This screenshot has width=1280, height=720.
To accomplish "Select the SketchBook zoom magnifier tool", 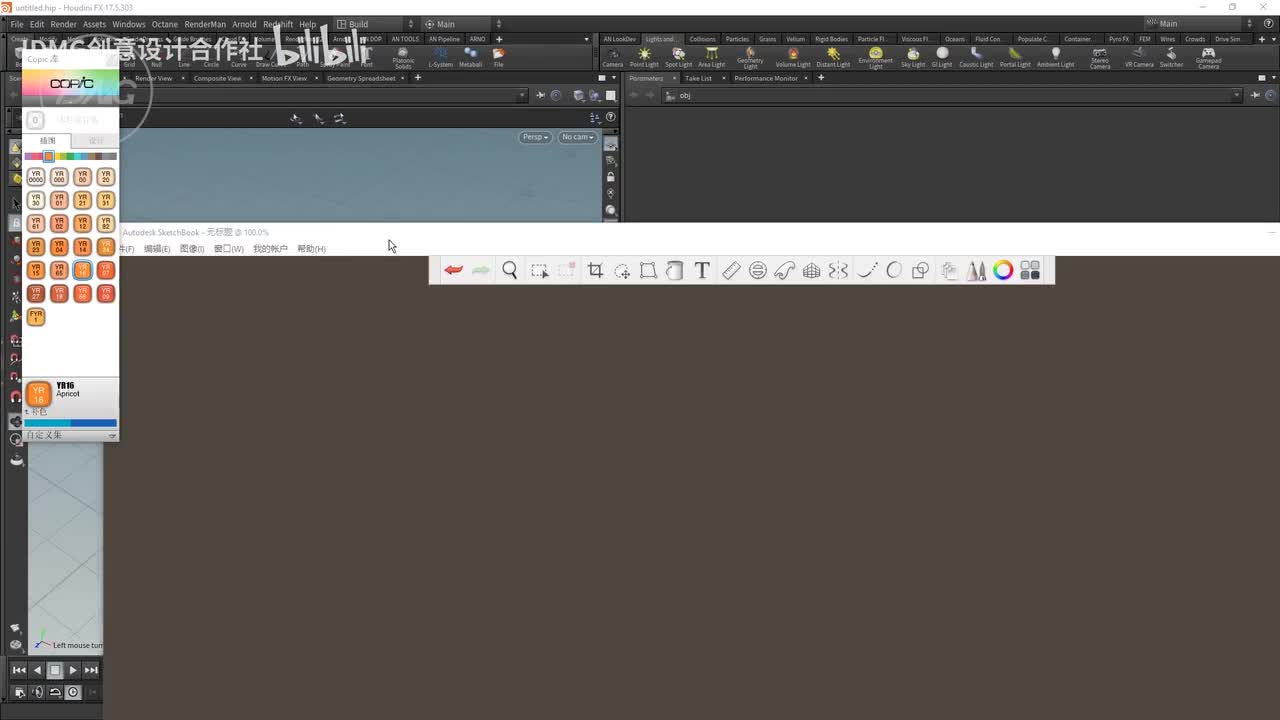I will pyautogui.click(x=510, y=270).
